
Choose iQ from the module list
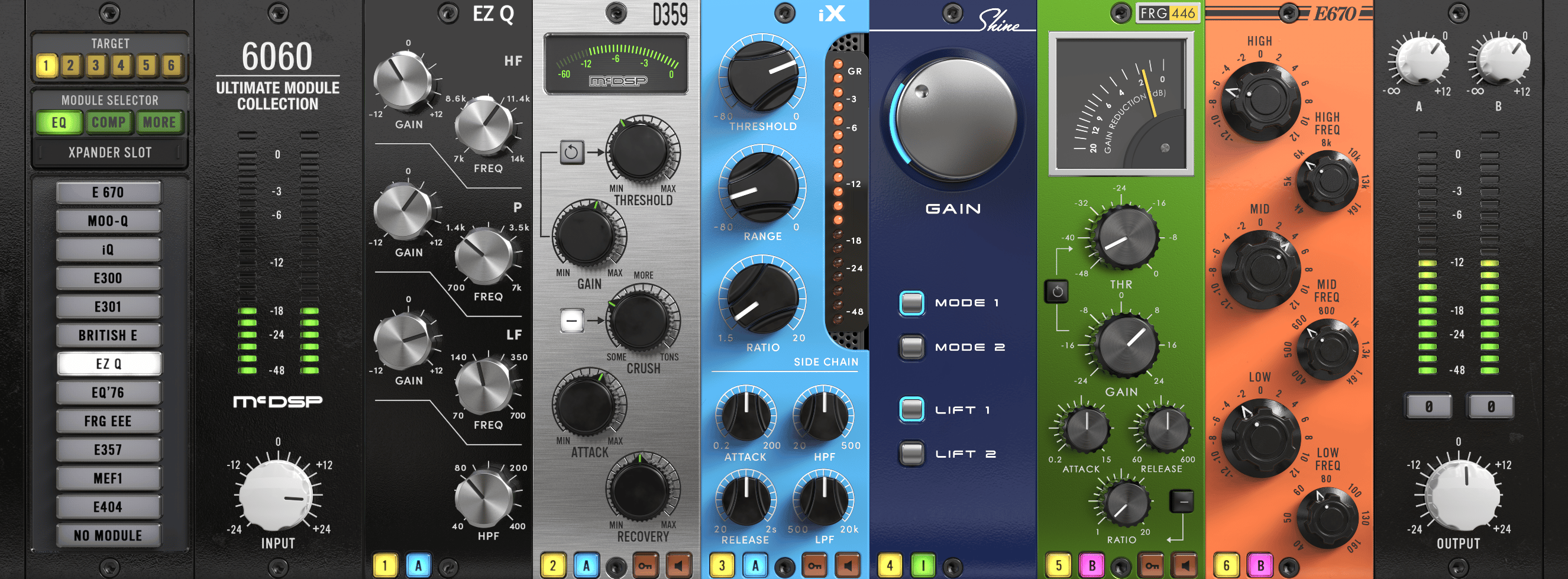pyautogui.click(x=108, y=250)
